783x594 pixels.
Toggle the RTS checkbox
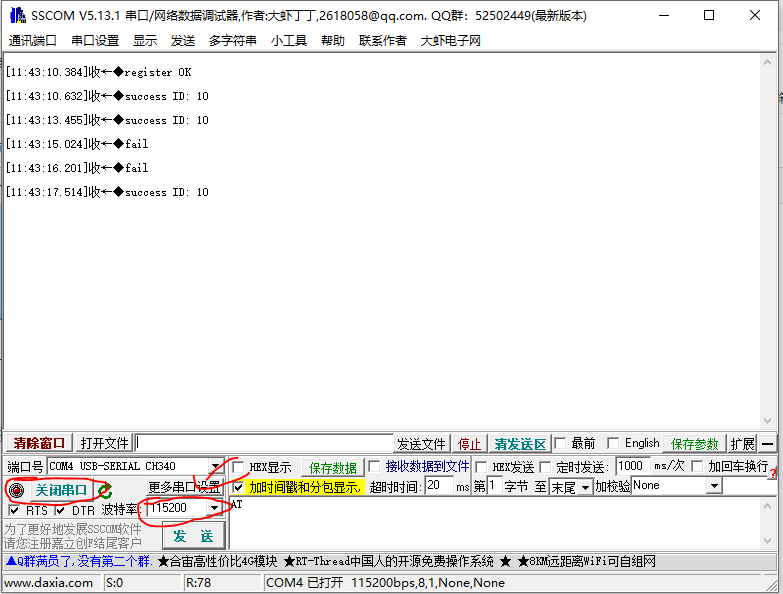pyautogui.click(x=14, y=510)
